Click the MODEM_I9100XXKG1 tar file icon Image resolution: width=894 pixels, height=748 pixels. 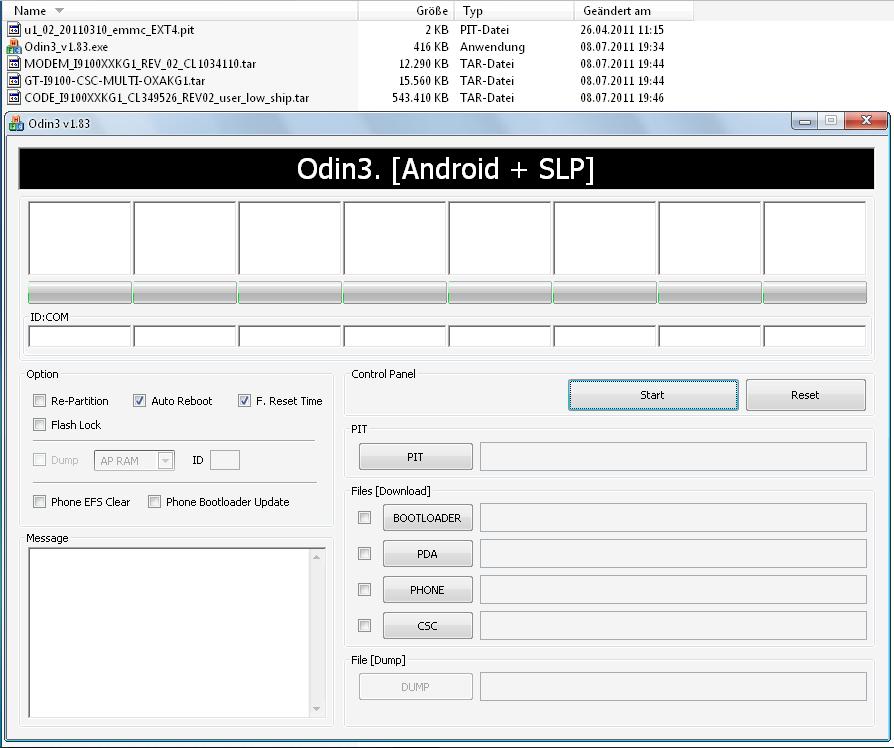(x=14, y=64)
